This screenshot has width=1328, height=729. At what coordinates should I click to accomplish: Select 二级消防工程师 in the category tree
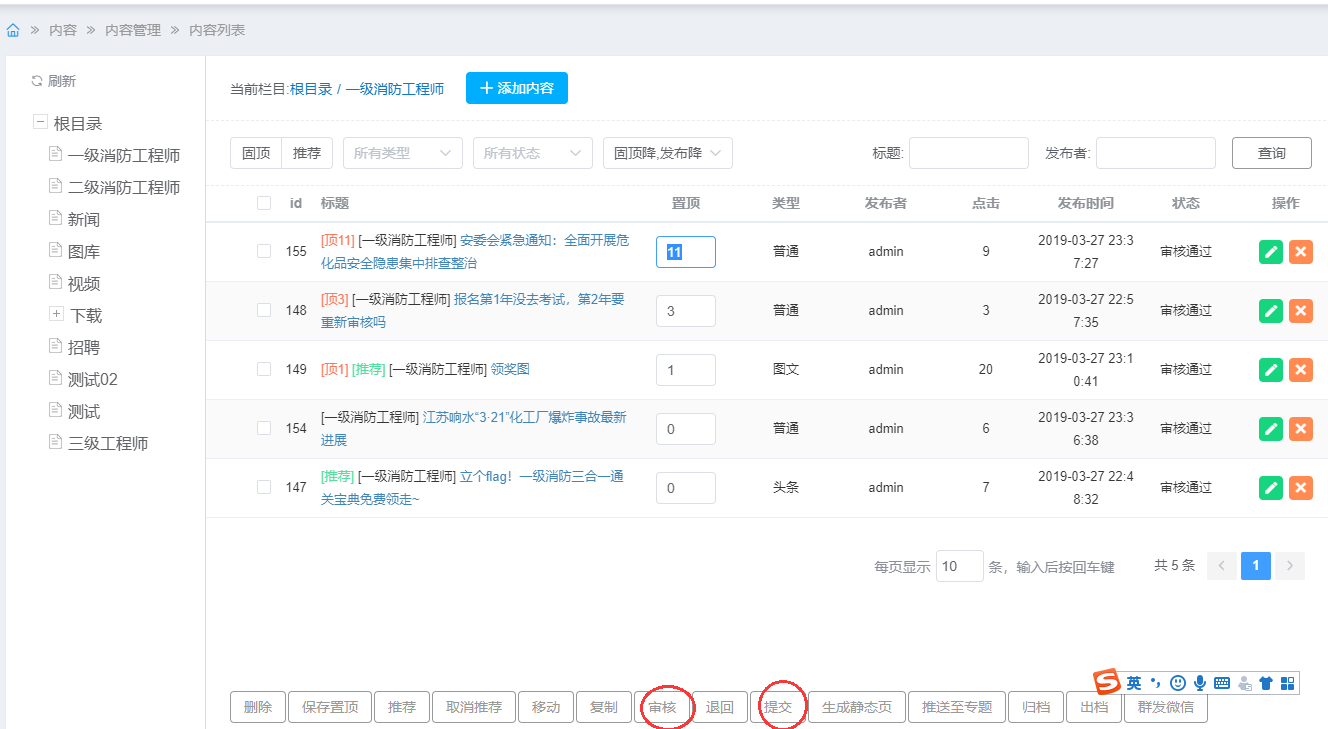[123, 187]
